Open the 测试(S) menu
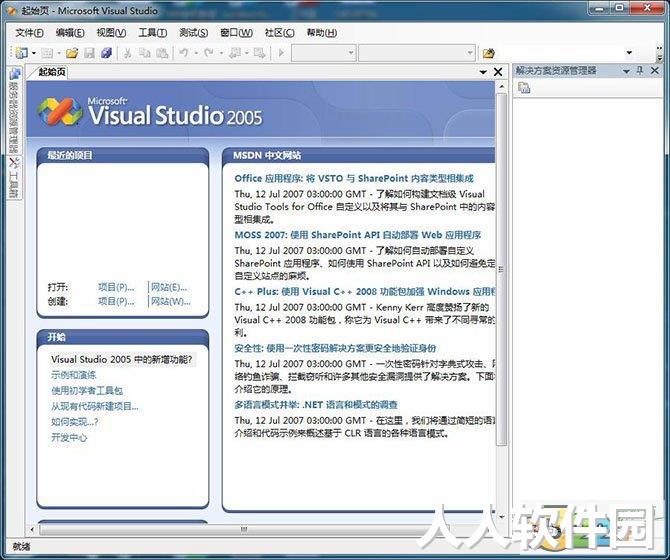This screenshot has width=670, height=560. pyautogui.click(x=194, y=33)
